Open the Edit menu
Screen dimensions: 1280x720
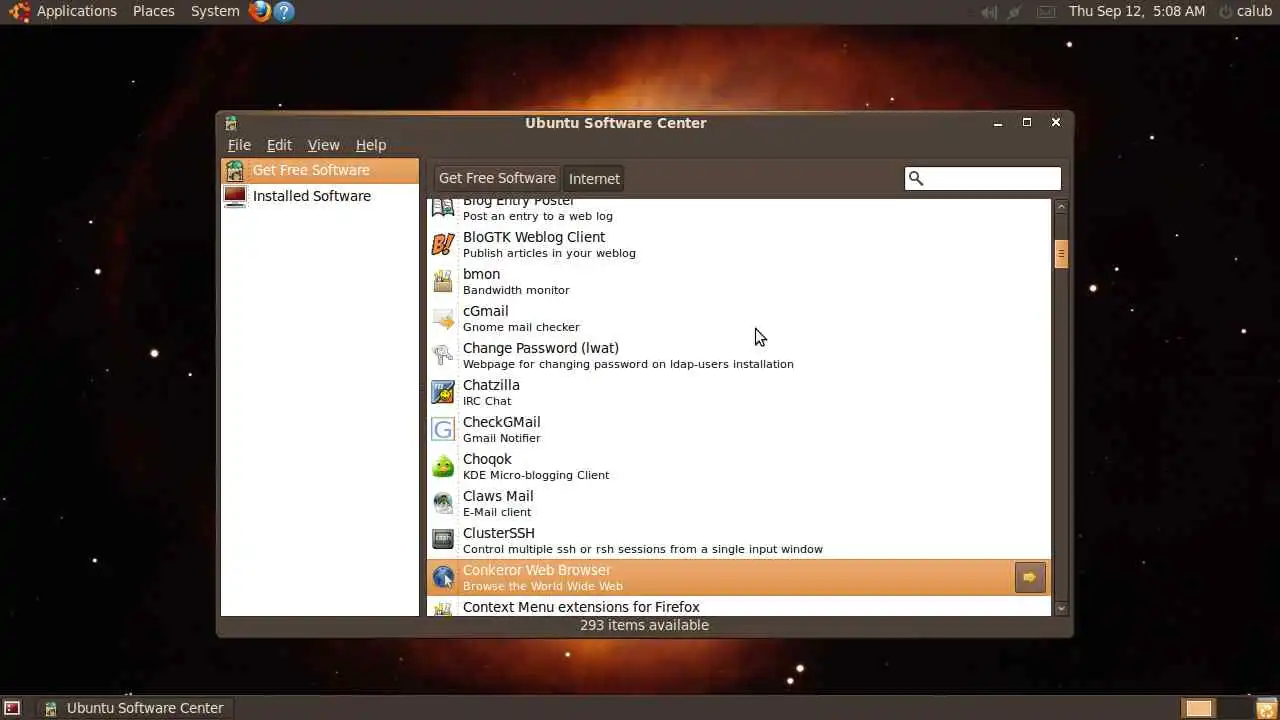pyautogui.click(x=279, y=145)
